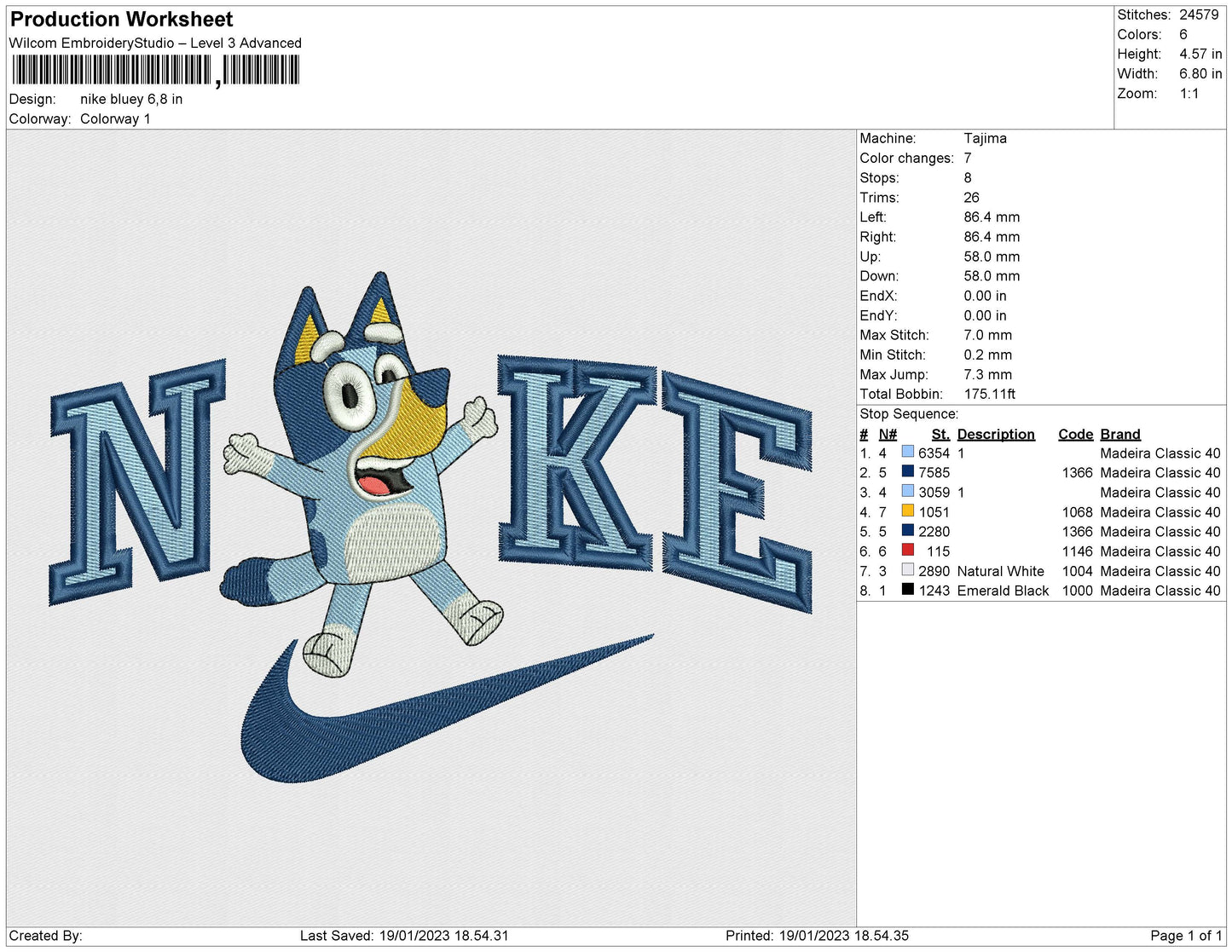Click the Left value "86.4 mm"

click(x=992, y=217)
